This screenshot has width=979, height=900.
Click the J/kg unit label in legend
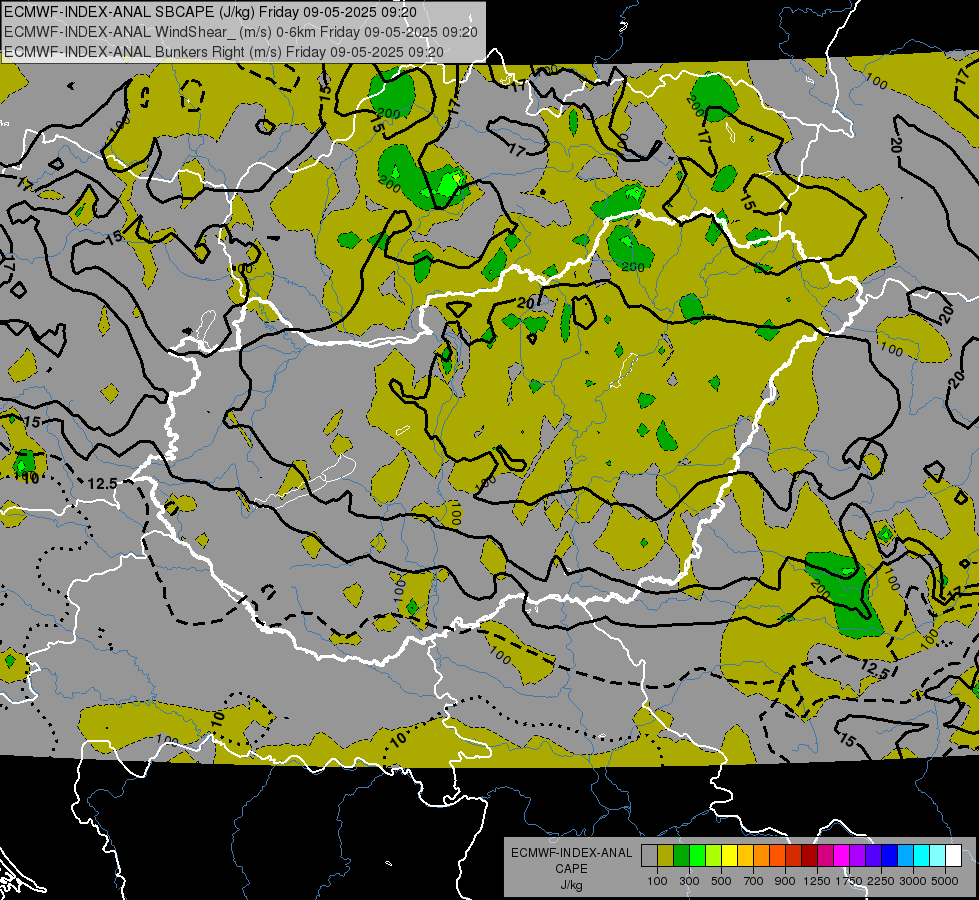click(572, 885)
